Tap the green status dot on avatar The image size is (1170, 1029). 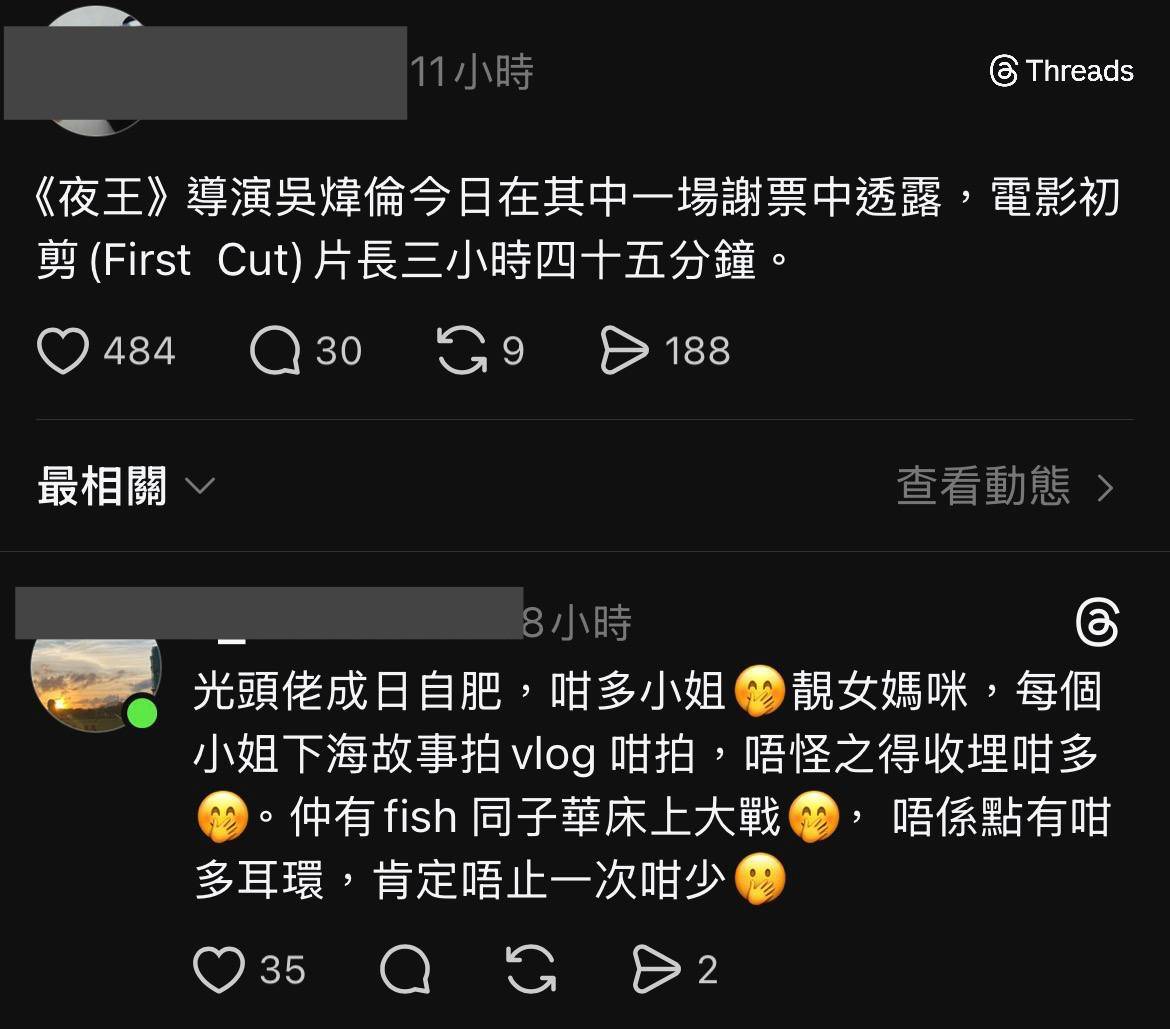(x=142, y=713)
